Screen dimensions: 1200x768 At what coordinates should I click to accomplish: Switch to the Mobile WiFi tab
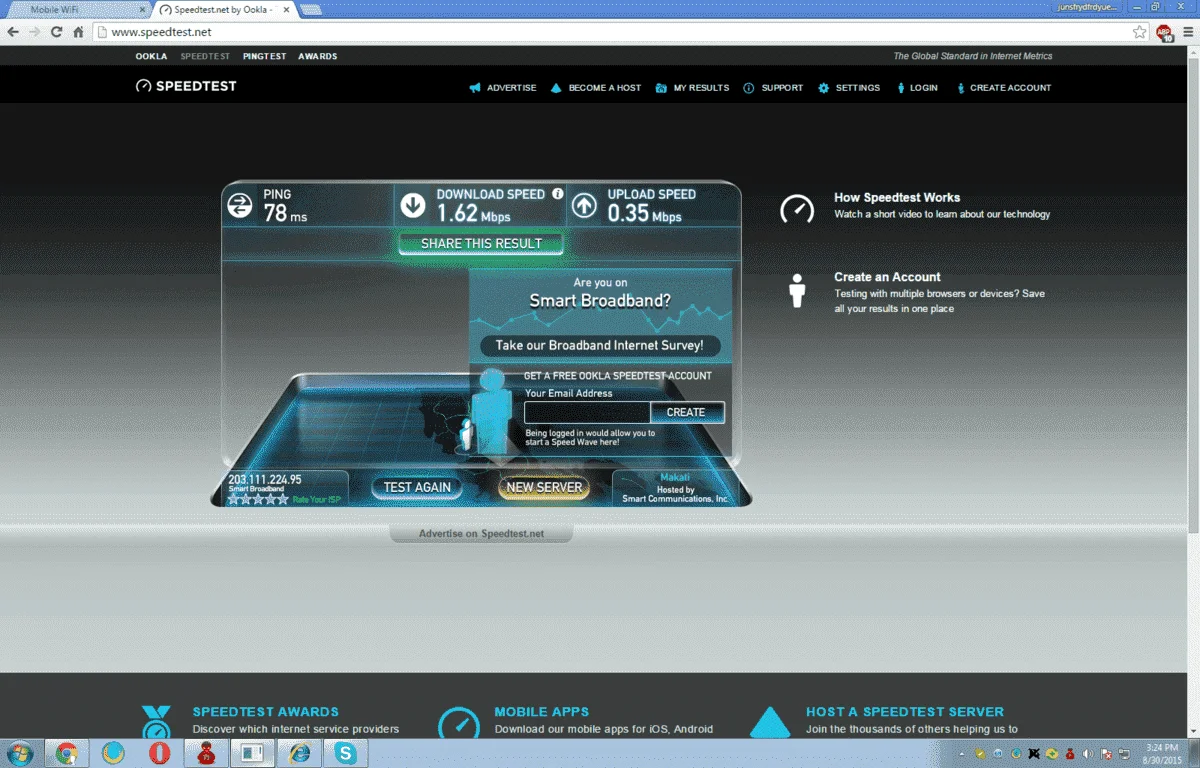[x=76, y=9]
